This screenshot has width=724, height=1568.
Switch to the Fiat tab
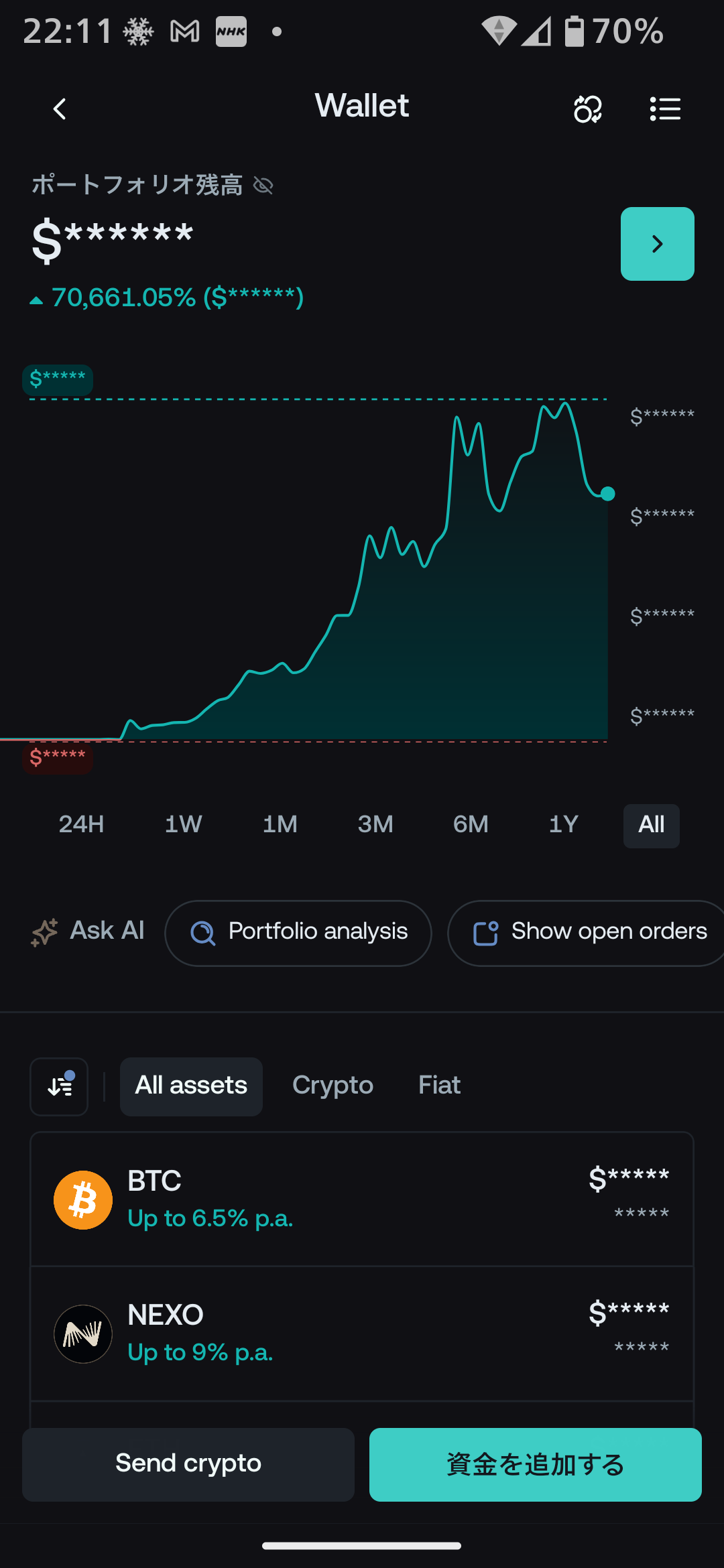click(439, 1086)
